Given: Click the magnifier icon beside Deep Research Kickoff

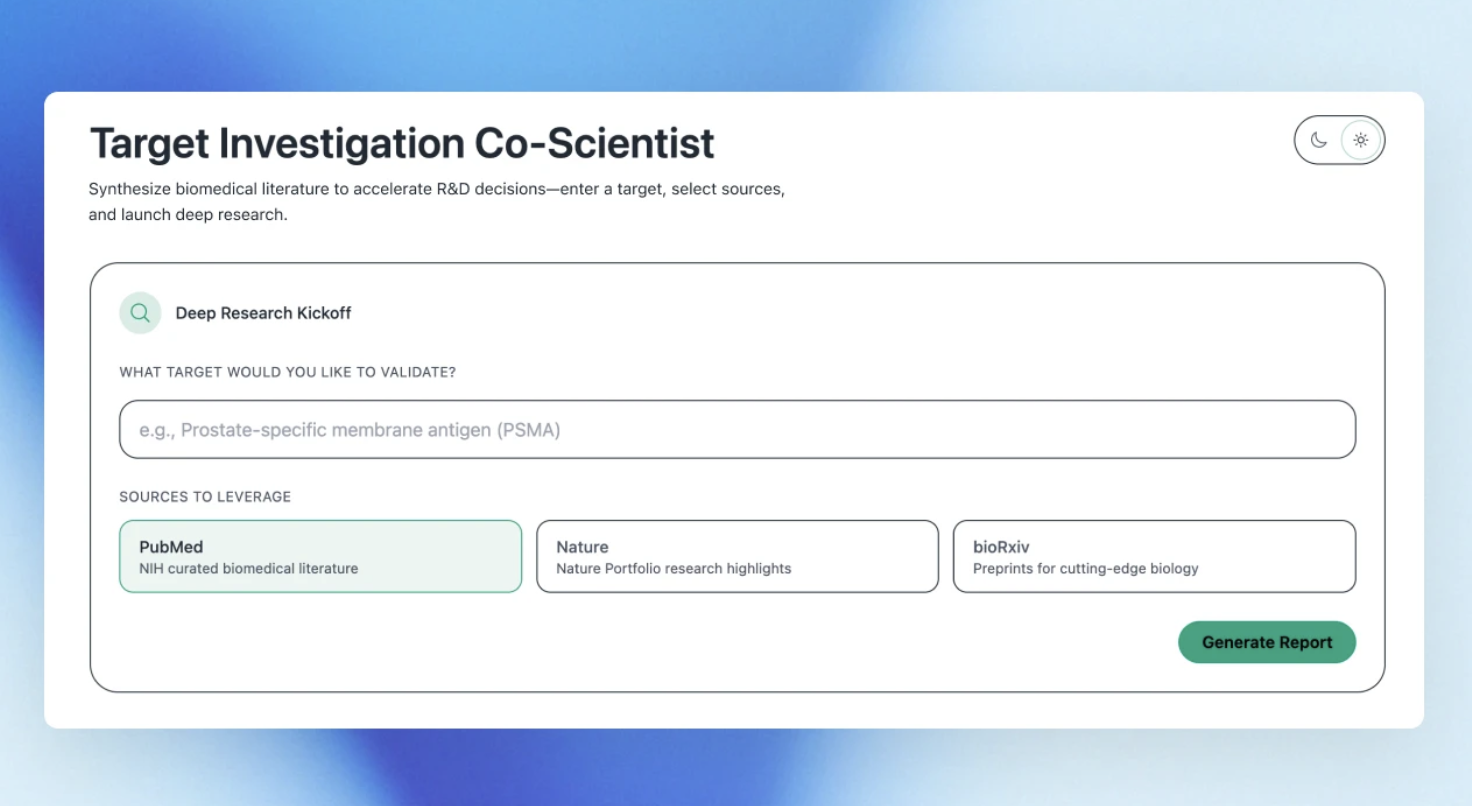Looking at the screenshot, I should (x=140, y=313).
